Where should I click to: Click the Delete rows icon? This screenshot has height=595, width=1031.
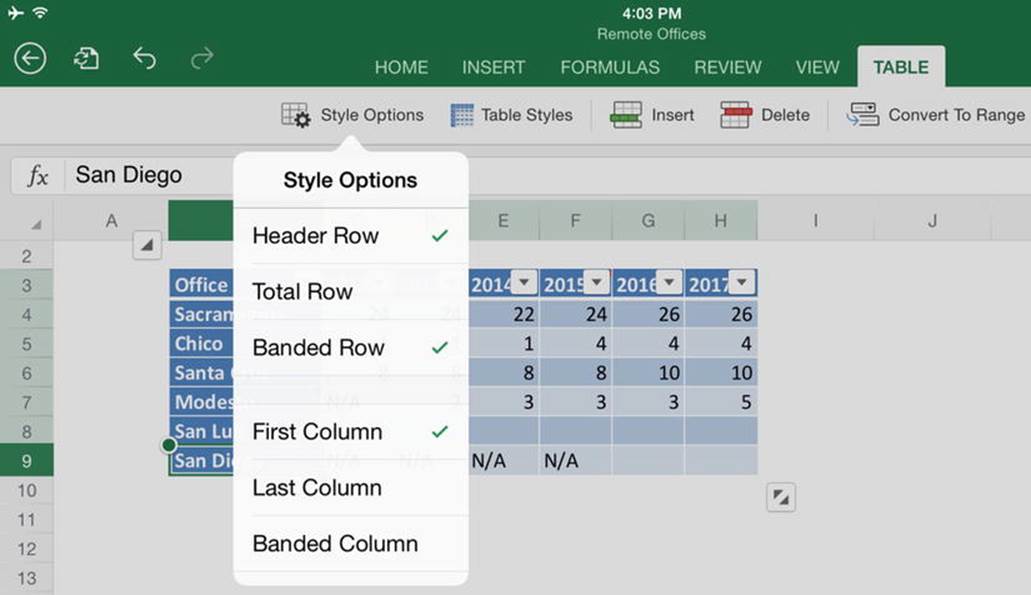[736, 115]
